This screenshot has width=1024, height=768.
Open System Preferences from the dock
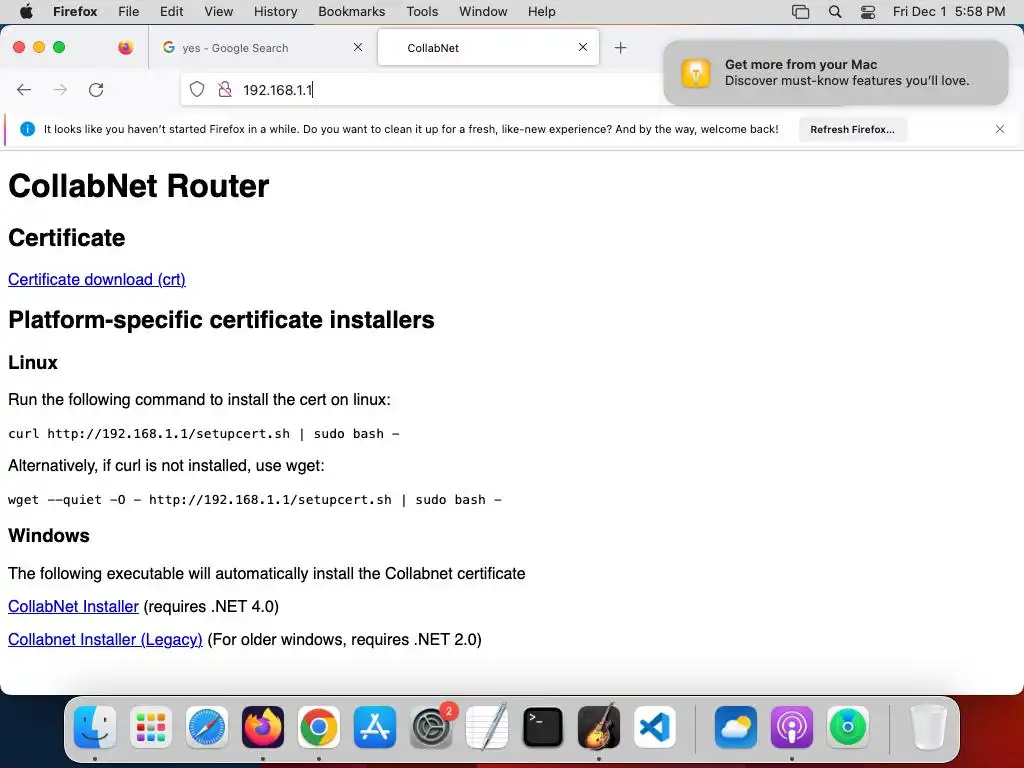[x=431, y=727]
